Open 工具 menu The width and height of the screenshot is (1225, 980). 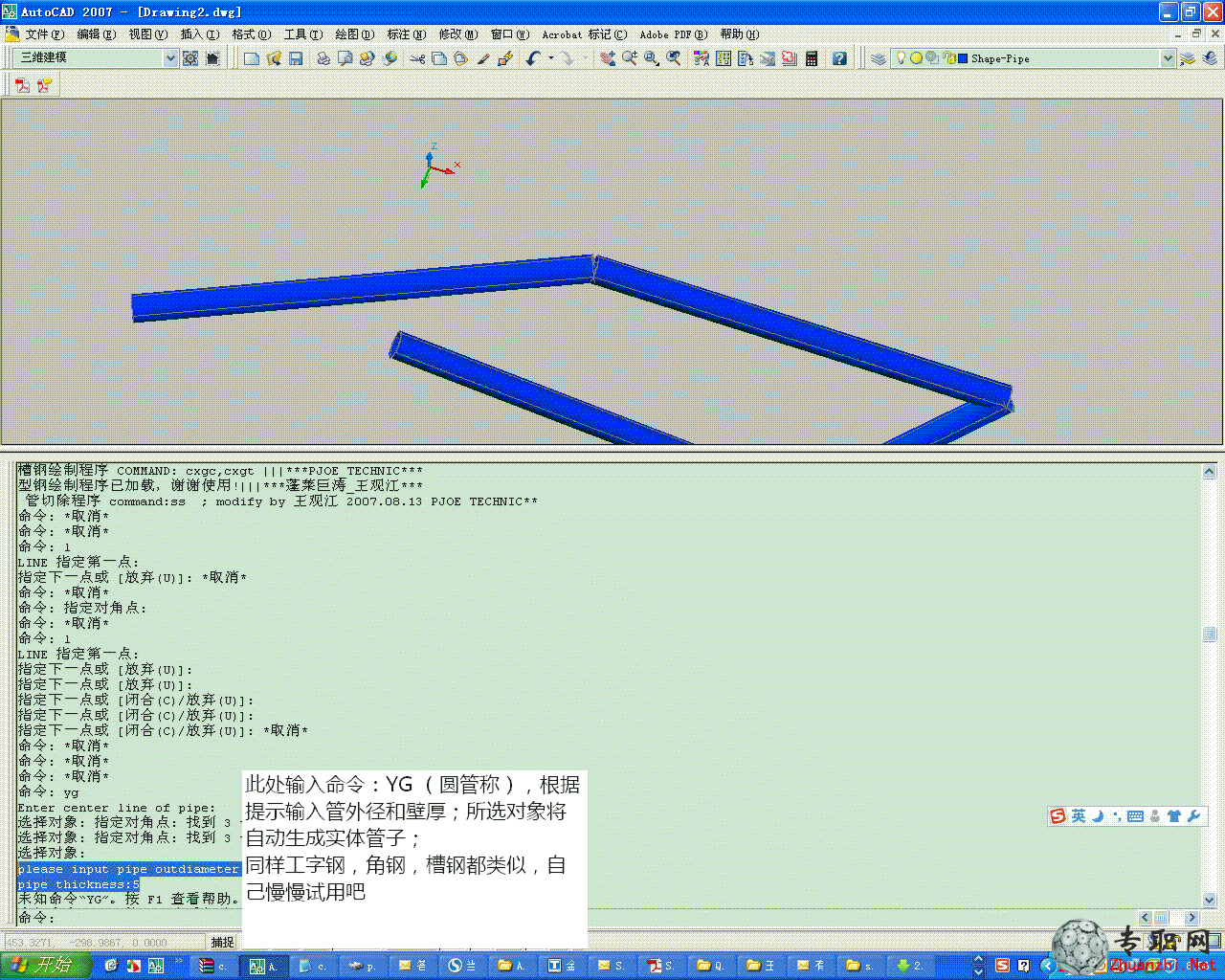coord(302,34)
